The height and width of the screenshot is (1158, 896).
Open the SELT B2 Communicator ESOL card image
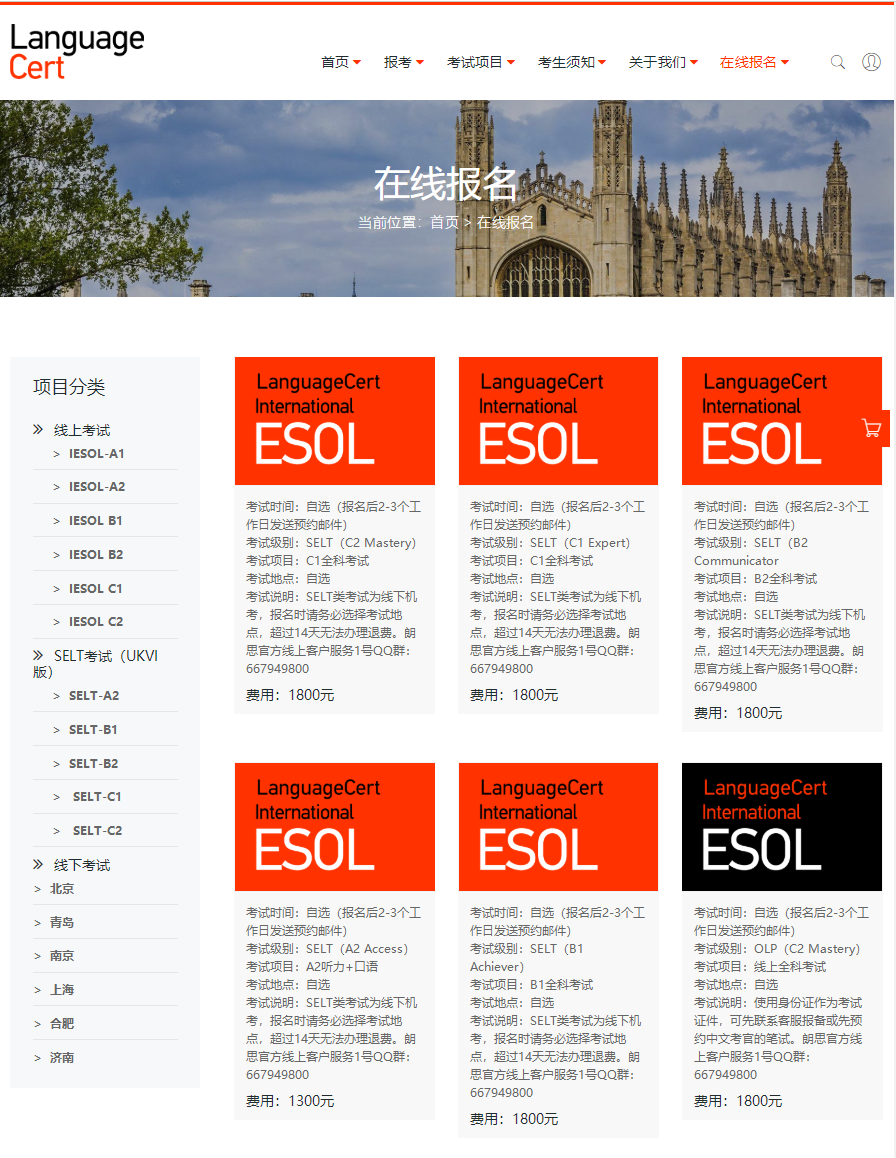782,421
